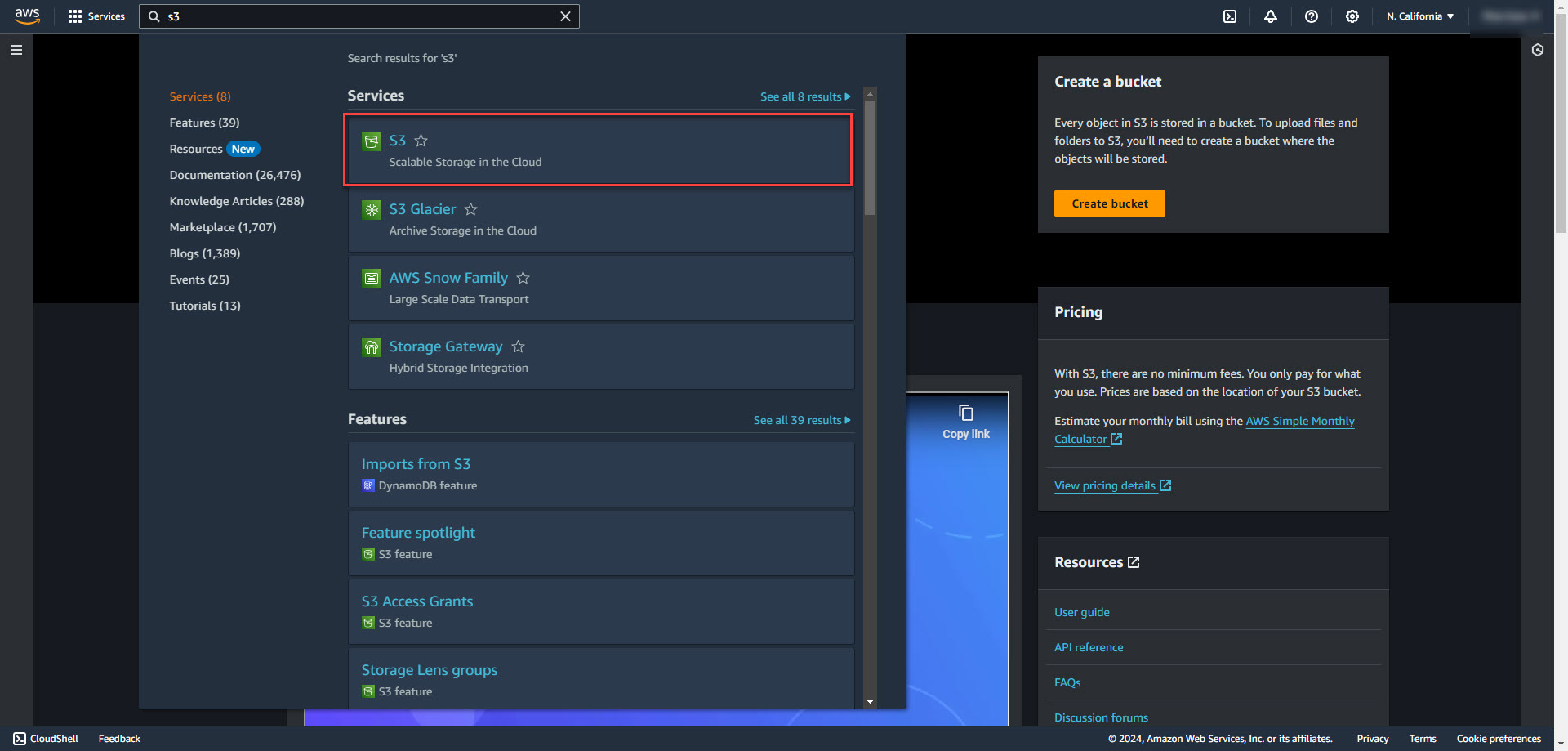Click the Storage Gateway icon
This screenshot has height=751, width=1568.
pyautogui.click(x=372, y=347)
